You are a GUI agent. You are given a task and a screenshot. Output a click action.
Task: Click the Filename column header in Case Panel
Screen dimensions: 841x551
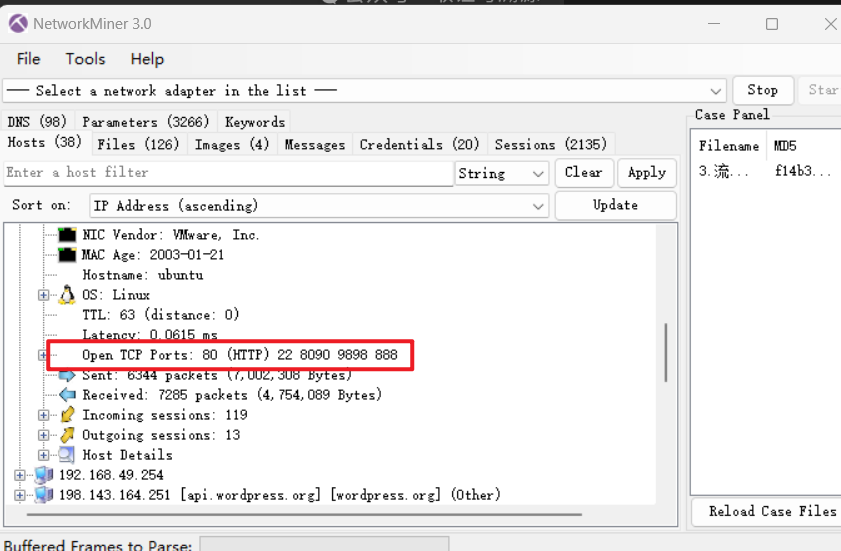(x=729, y=146)
